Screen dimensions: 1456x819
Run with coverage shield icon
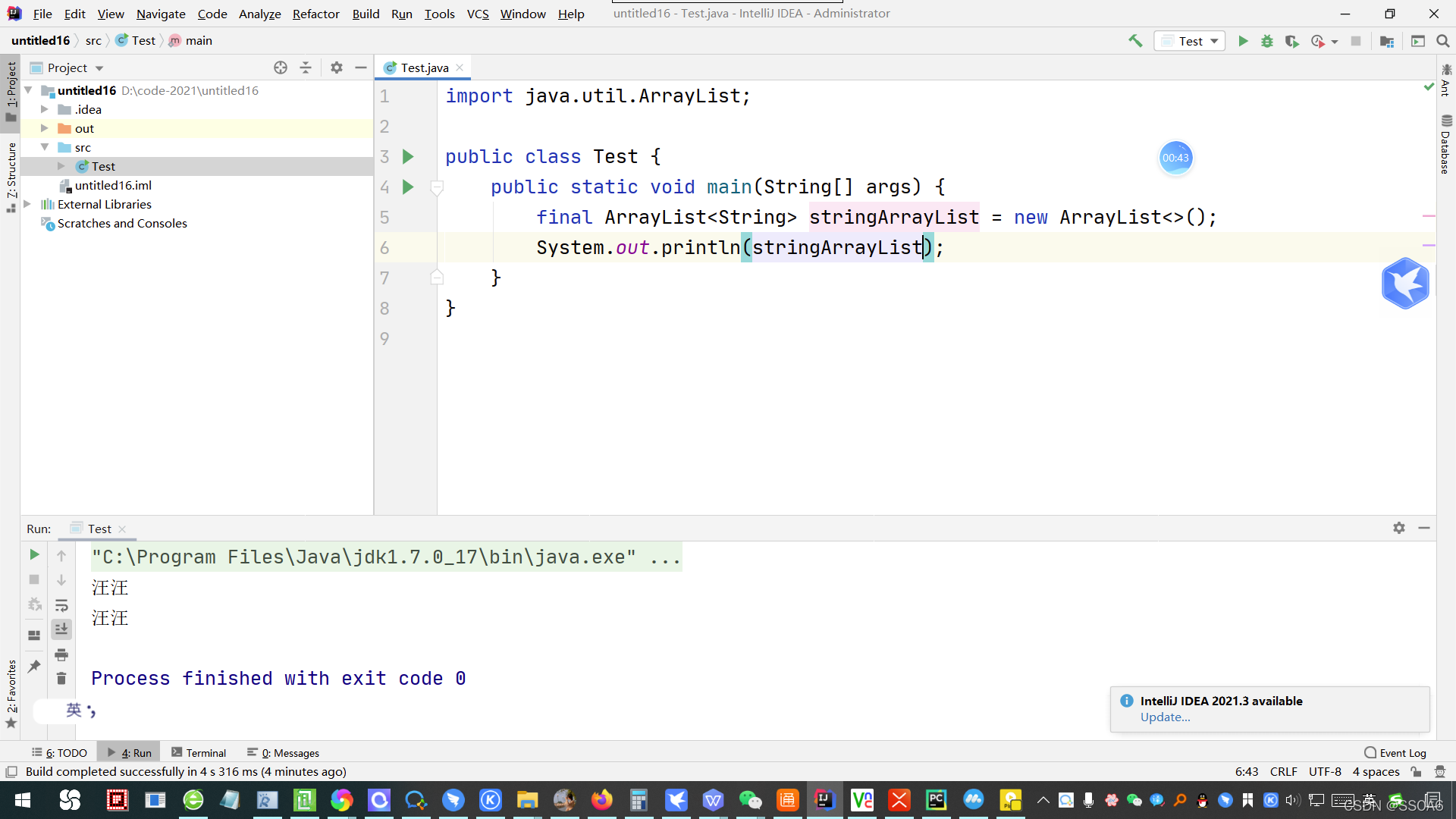tap(1291, 41)
